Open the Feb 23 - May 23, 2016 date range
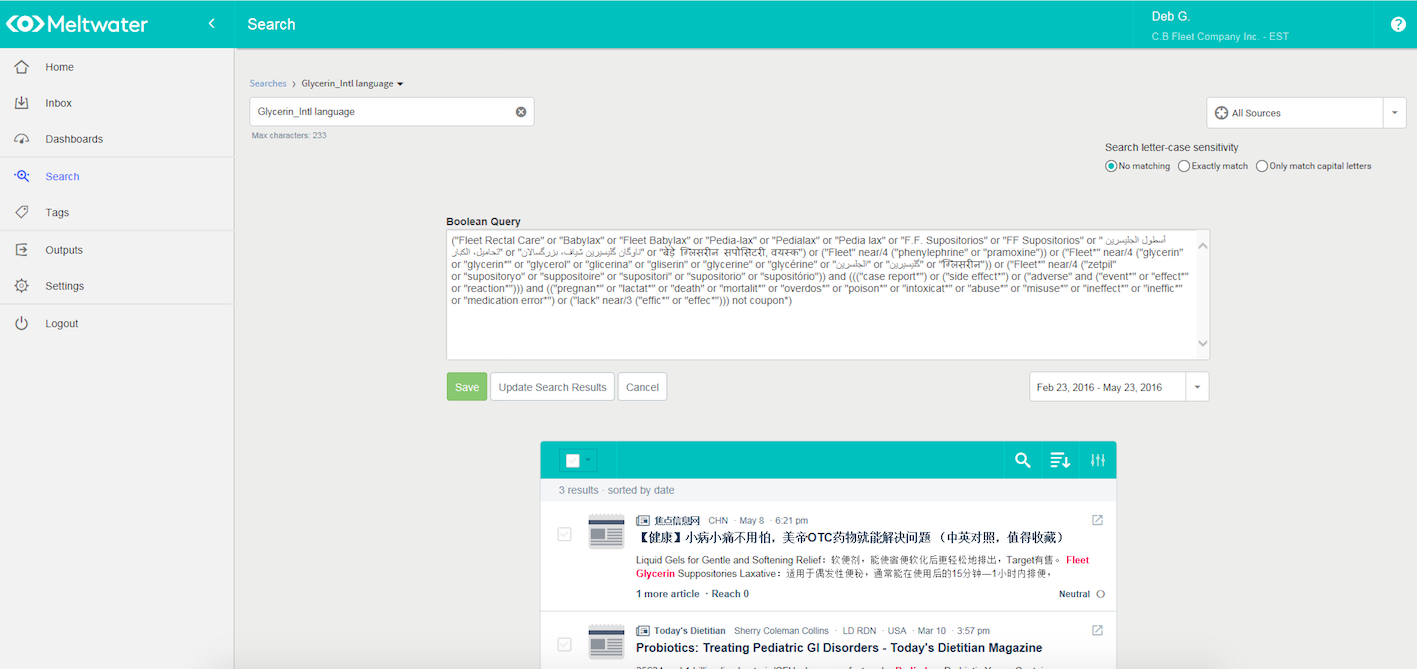The image size is (1417, 669). 1119,387
